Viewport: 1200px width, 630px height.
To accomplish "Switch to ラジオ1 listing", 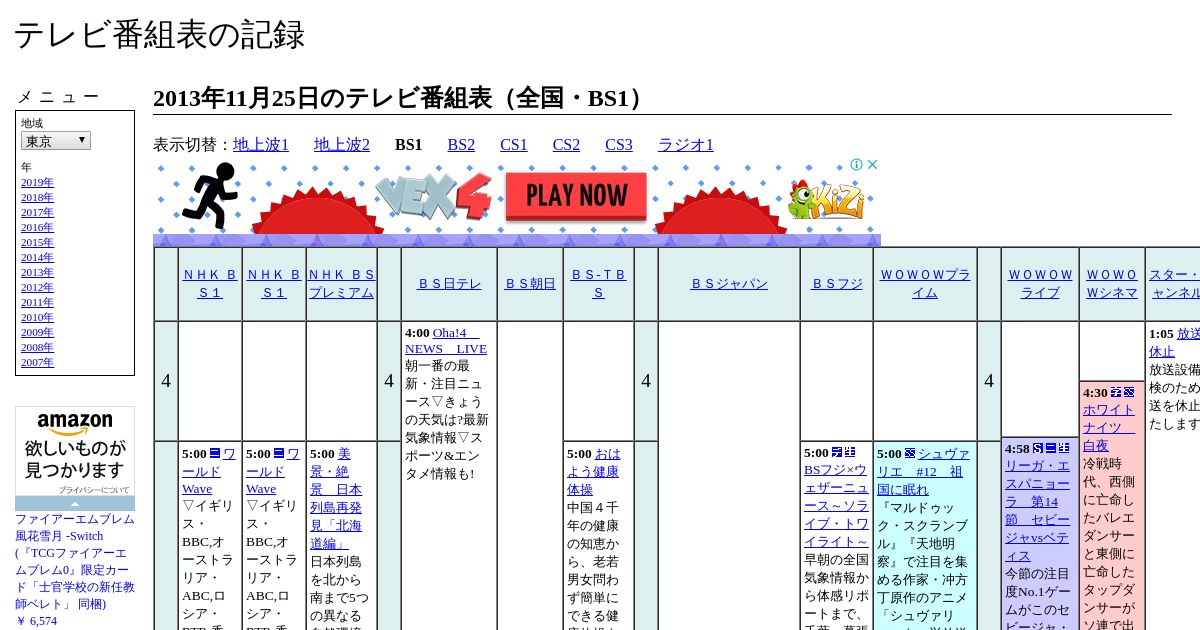I will (686, 145).
